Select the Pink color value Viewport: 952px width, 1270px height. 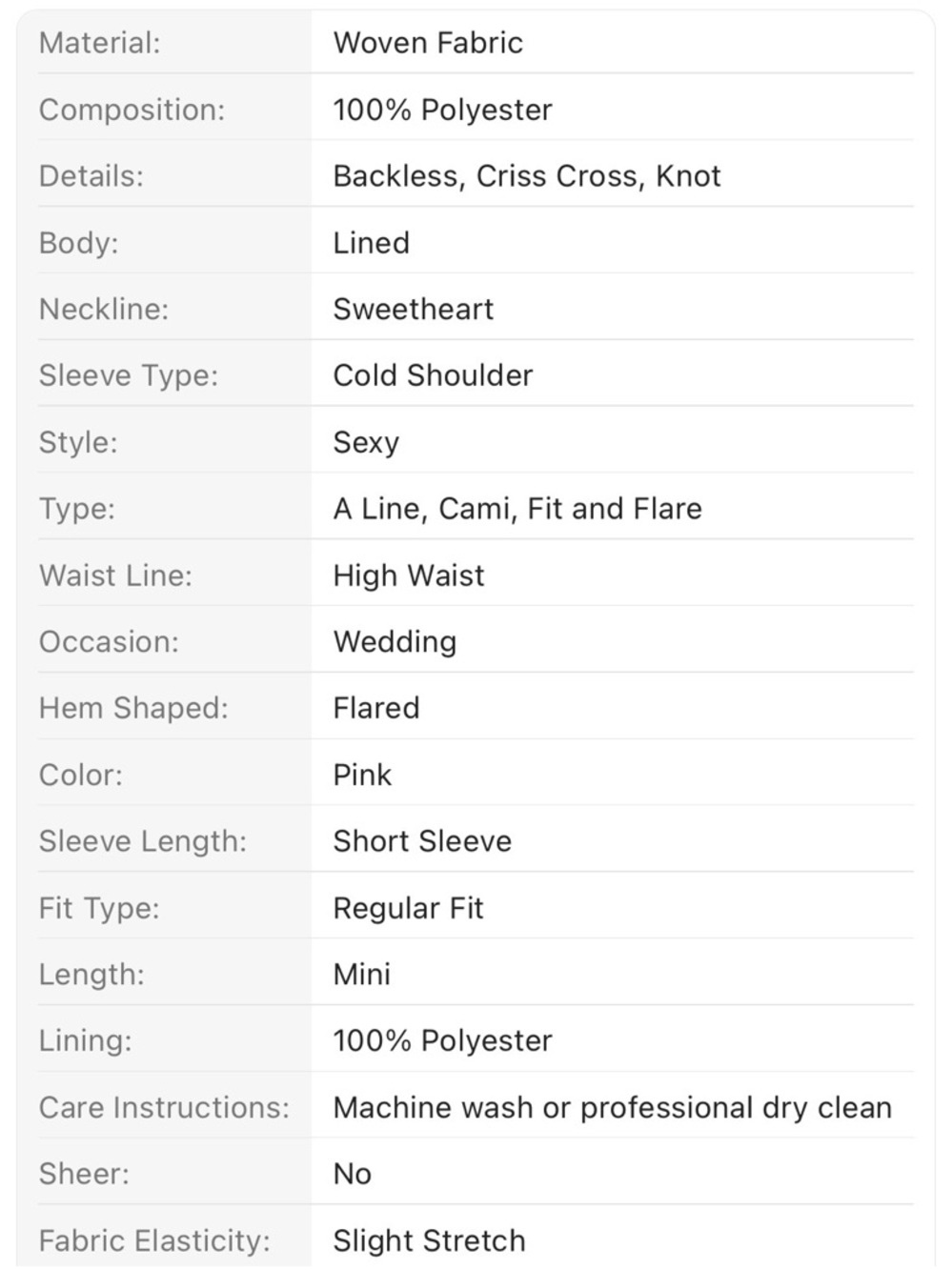click(x=362, y=775)
